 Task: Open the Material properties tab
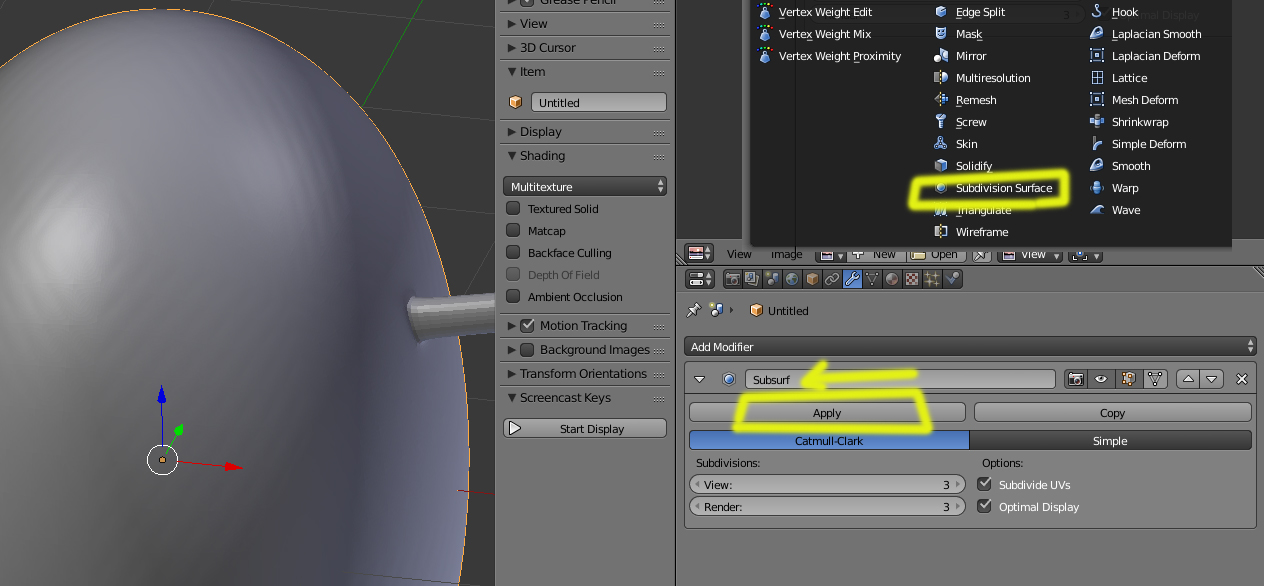click(892, 279)
